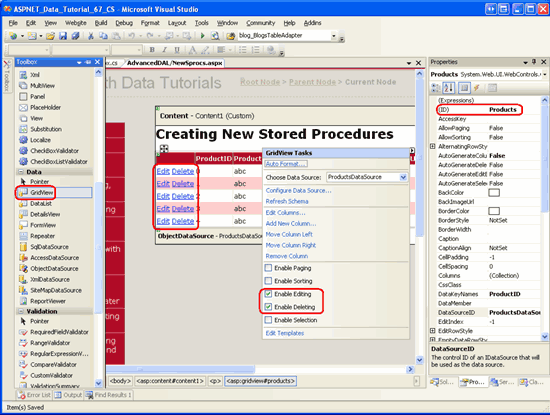This screenshot has width=550, height=415.
Task: Open the Error List tab
Action: click(x=34, y=395)
